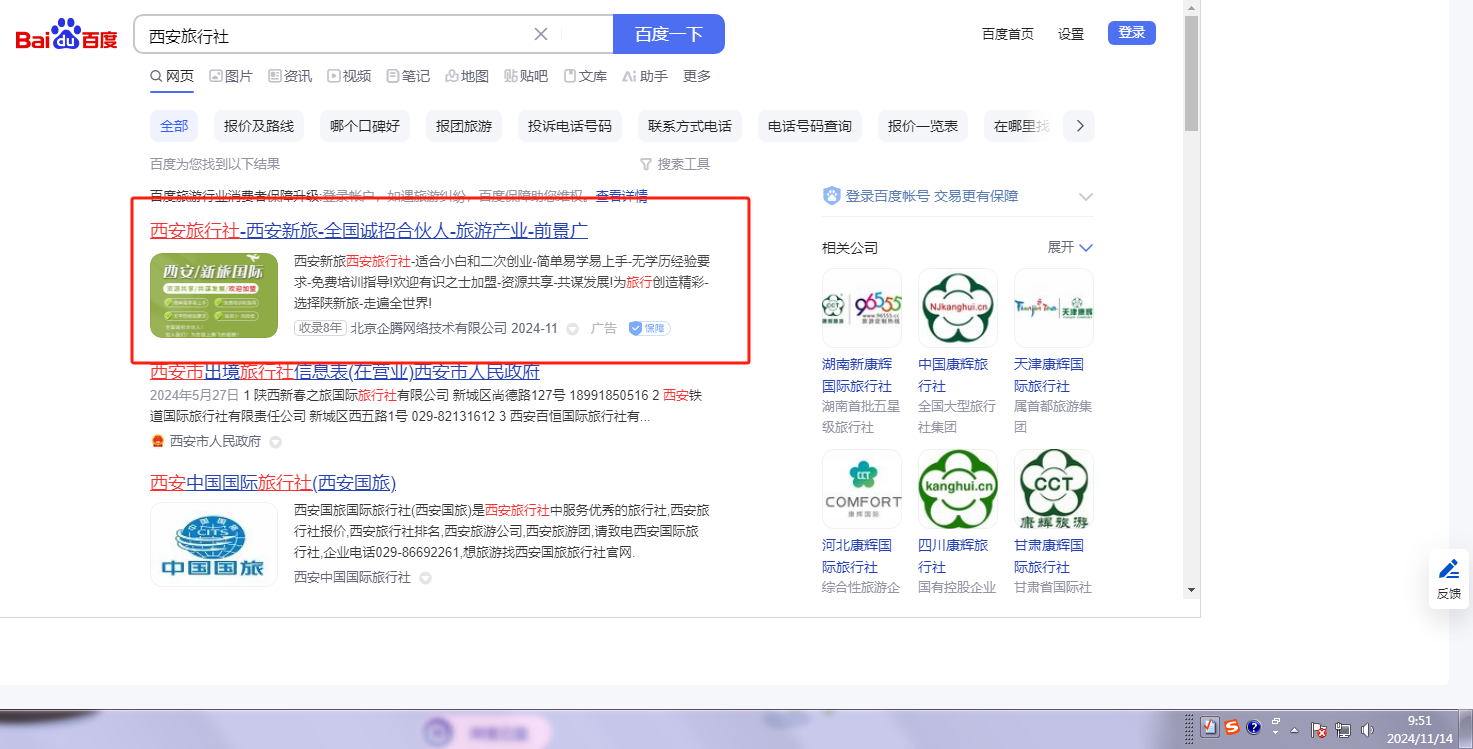This screenshot has height=749, width=1473.
Task: Switch to the 资讯 tab
Action: [x=290, y=76]
